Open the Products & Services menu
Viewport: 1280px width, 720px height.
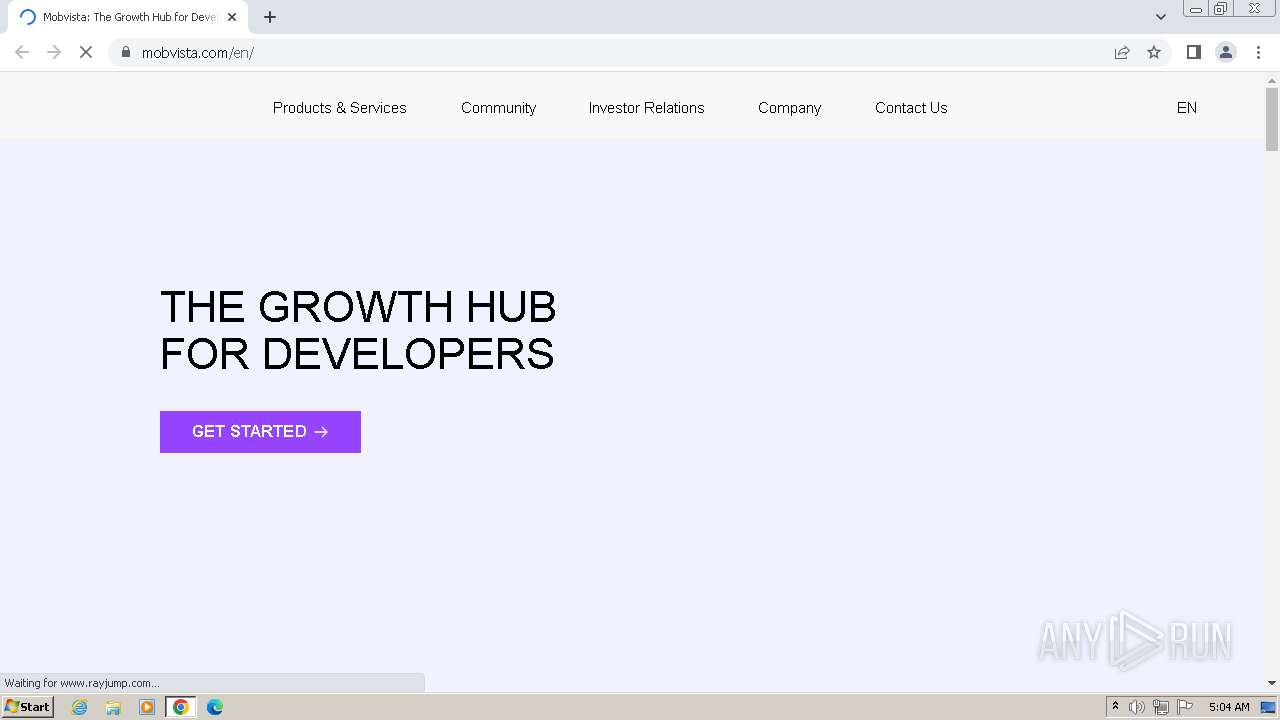(340, 108)
